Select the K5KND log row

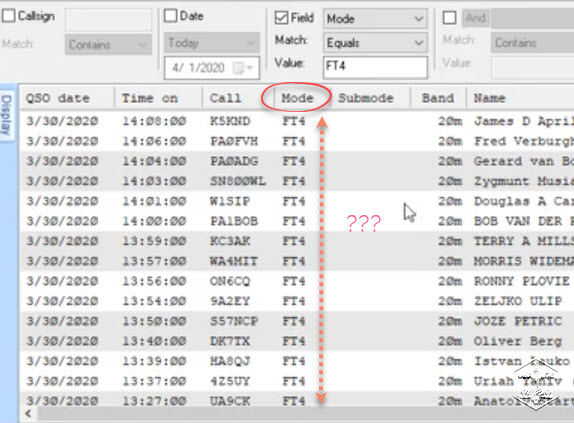coord(297,121)
